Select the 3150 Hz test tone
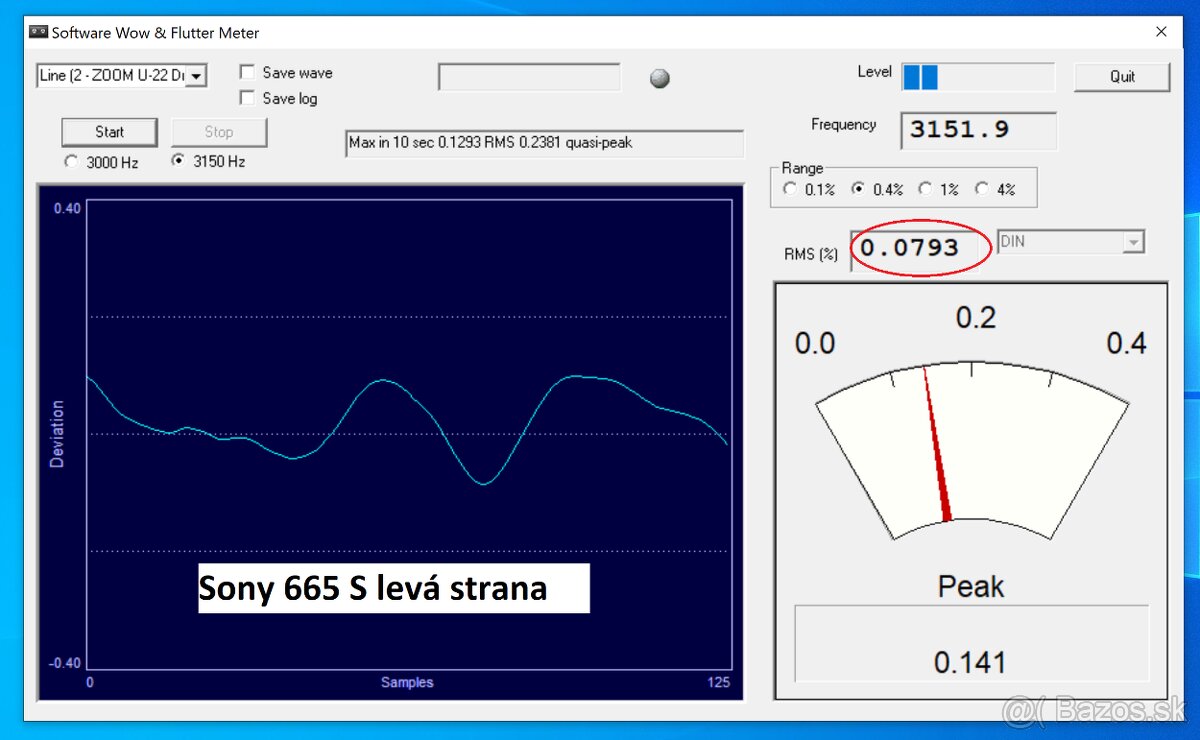The image size is (1200, 740). 177,162
